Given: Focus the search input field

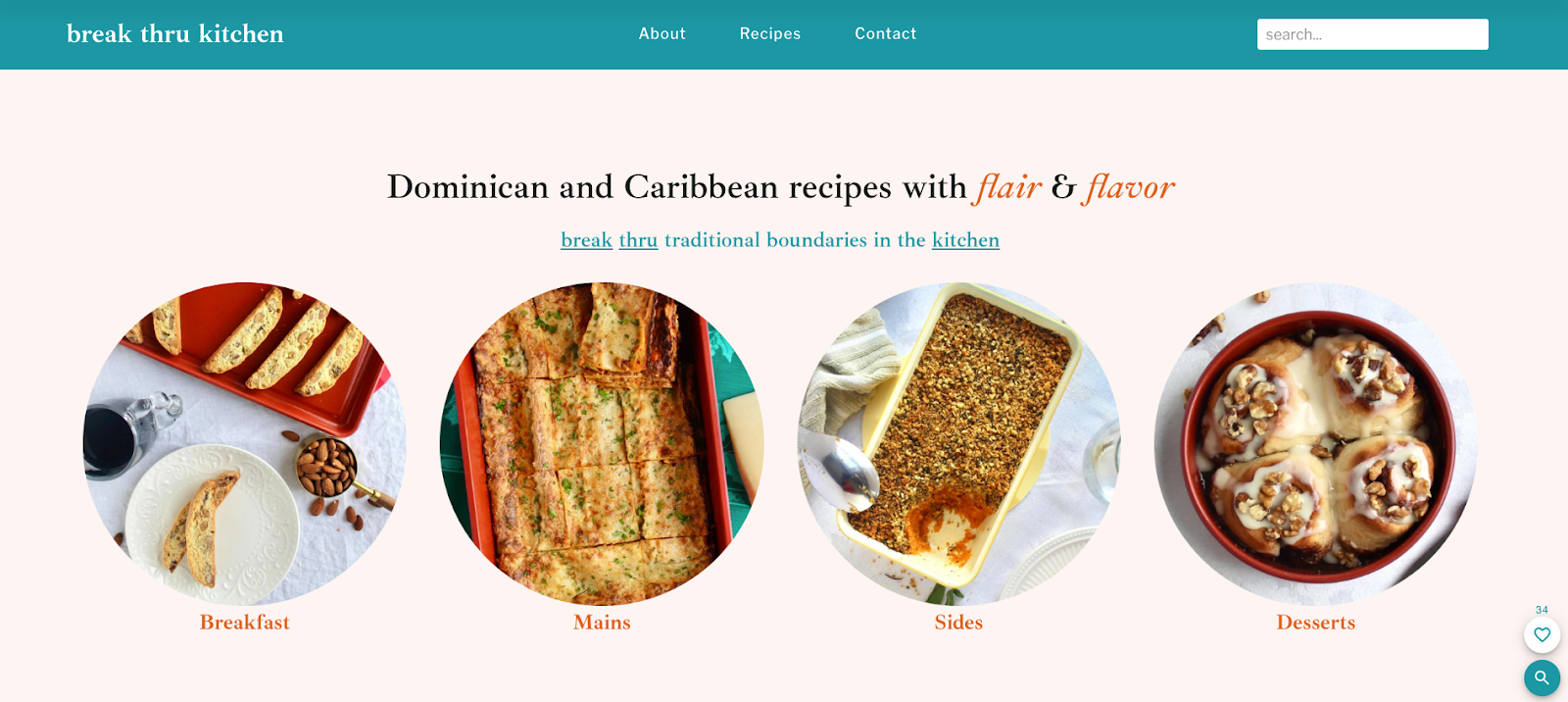Looking at the screenshot, I should pos(1373,34).
